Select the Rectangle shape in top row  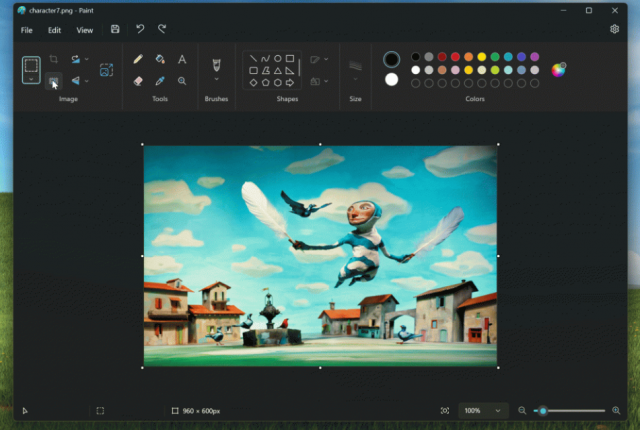coord(290,58)
